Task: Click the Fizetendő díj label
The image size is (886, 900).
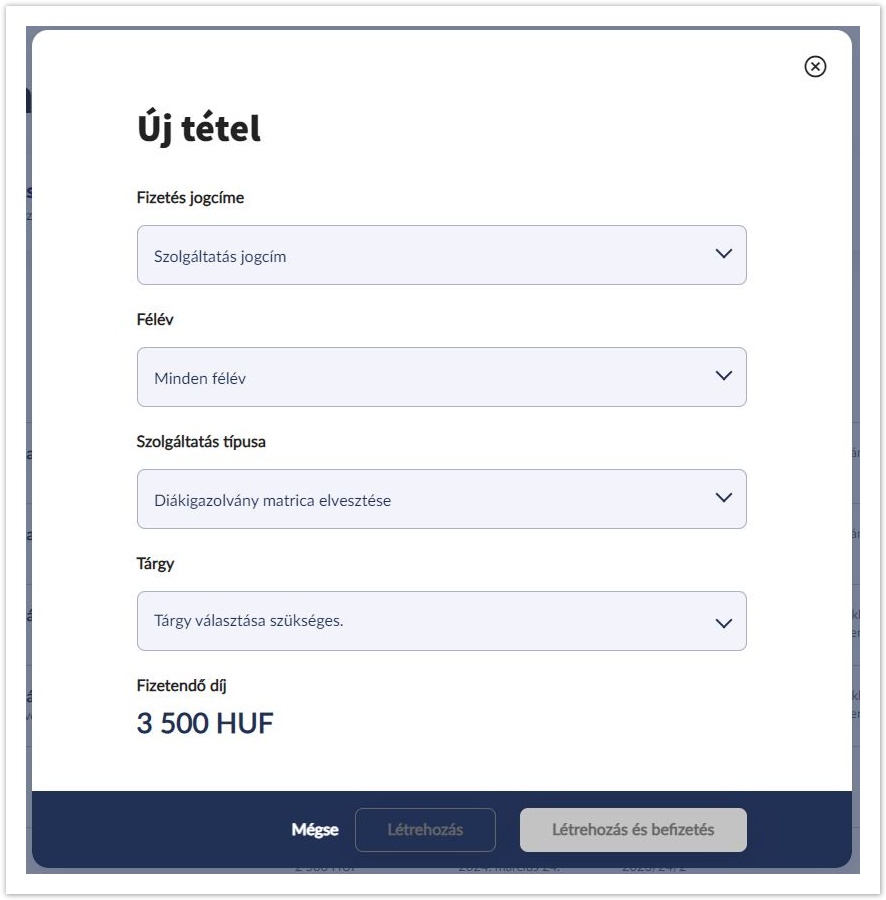Action: coord(182,685)
